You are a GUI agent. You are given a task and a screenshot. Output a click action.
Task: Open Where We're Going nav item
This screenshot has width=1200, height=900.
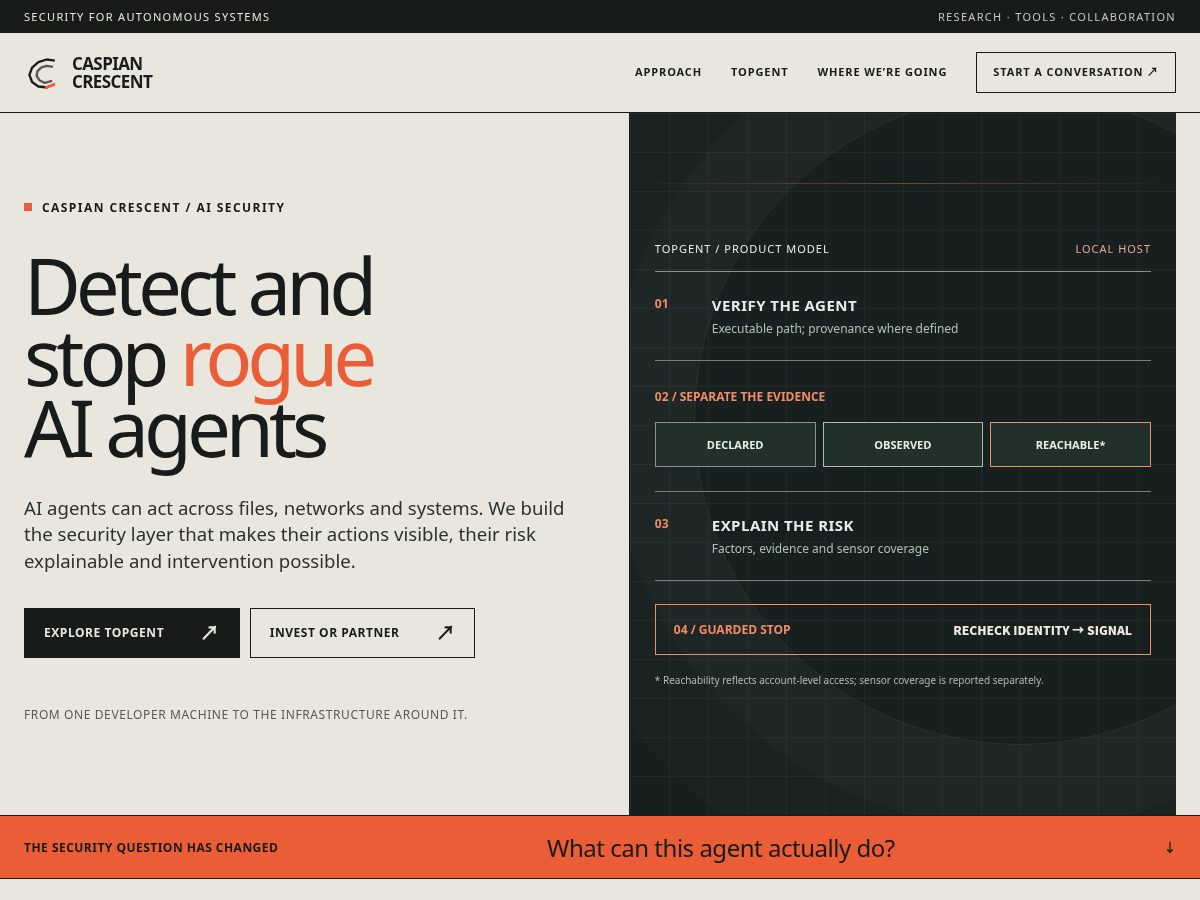pyautogui.click(x=882, y=72)
